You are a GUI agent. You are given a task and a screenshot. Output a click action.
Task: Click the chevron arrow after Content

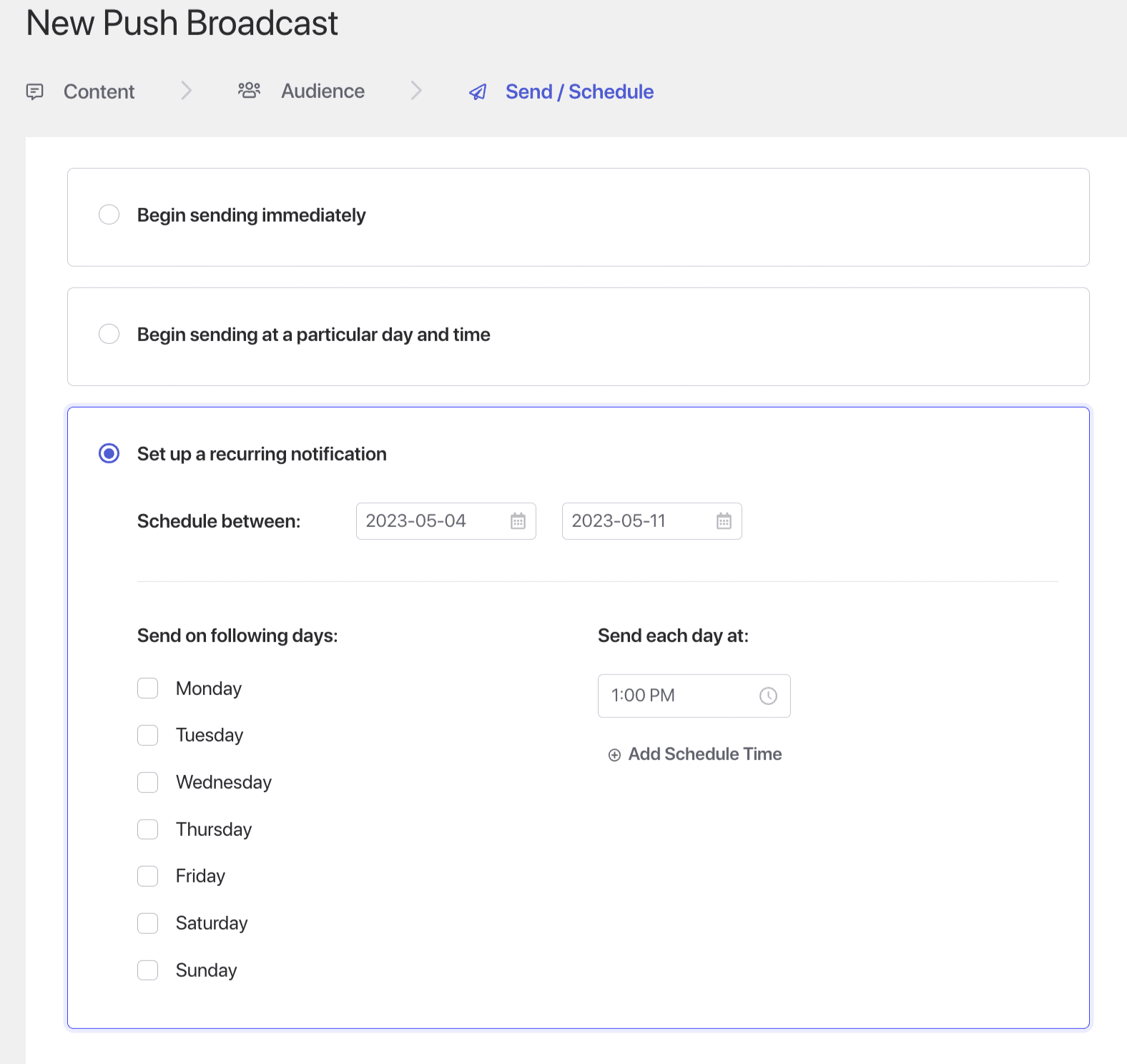click(x=187, y=91)
